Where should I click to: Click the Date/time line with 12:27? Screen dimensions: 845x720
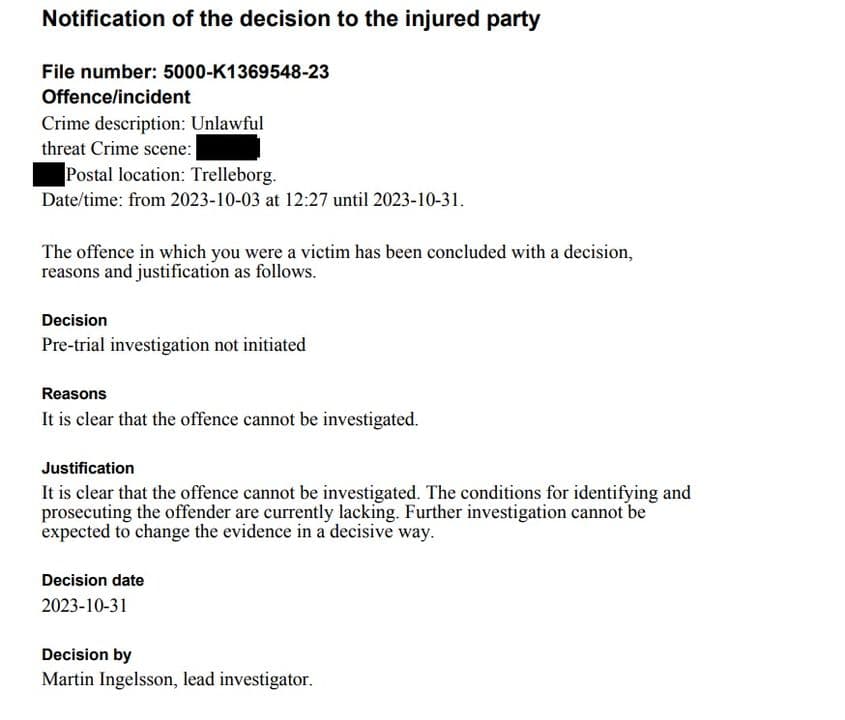tap(252, 198)
